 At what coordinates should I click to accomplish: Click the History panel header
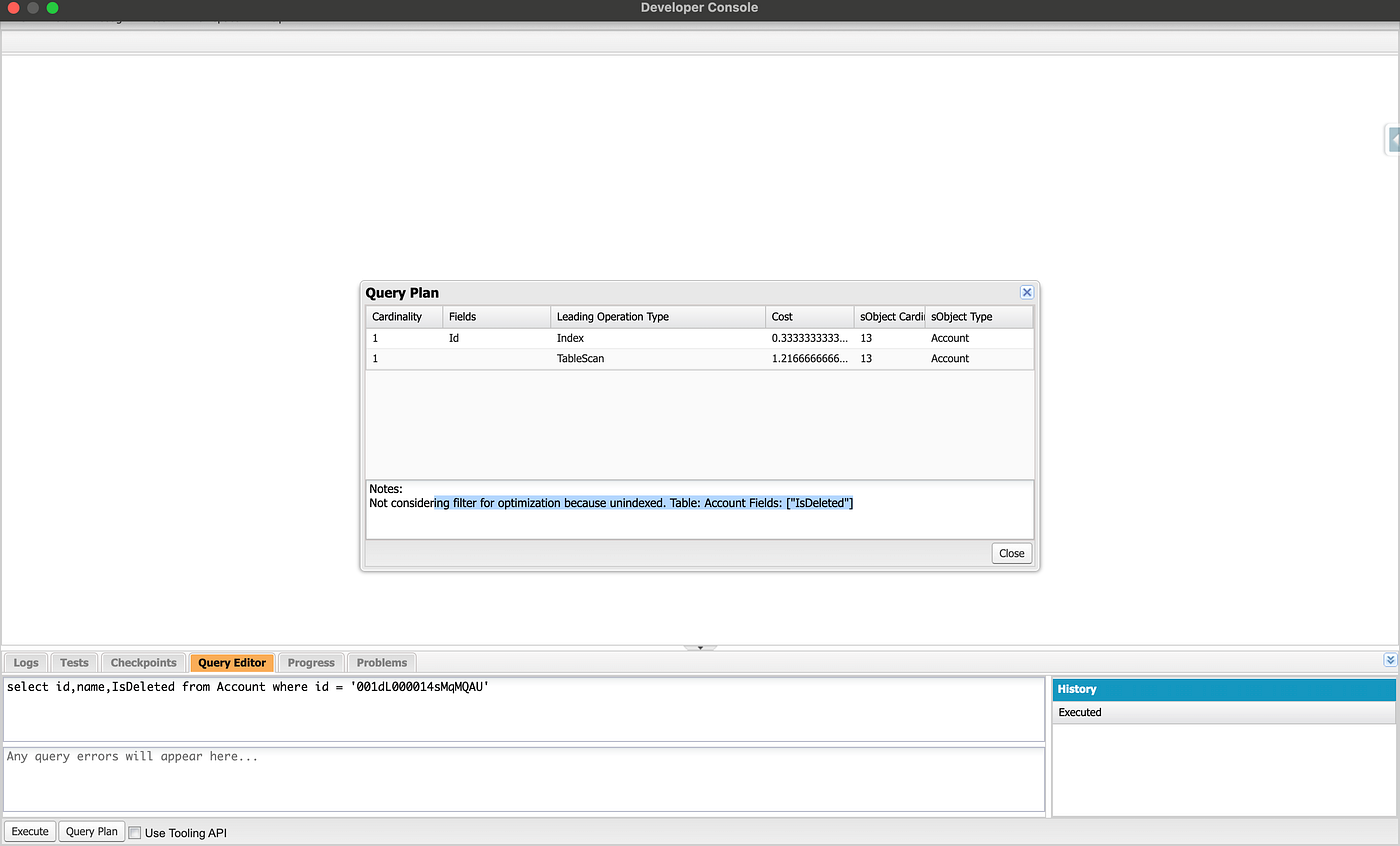[1224, 689]
